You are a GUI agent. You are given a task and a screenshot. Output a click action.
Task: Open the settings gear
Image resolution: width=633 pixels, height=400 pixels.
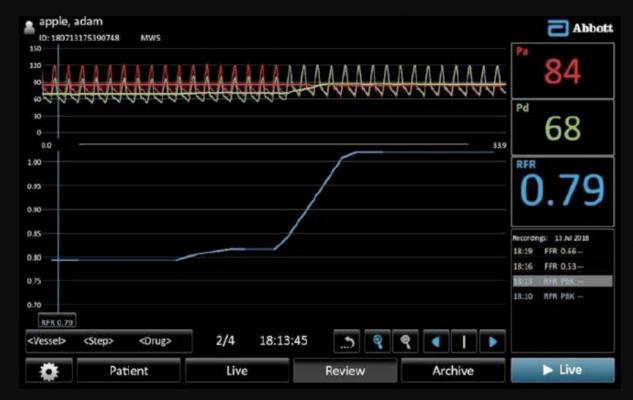click(x=48, y=371)
